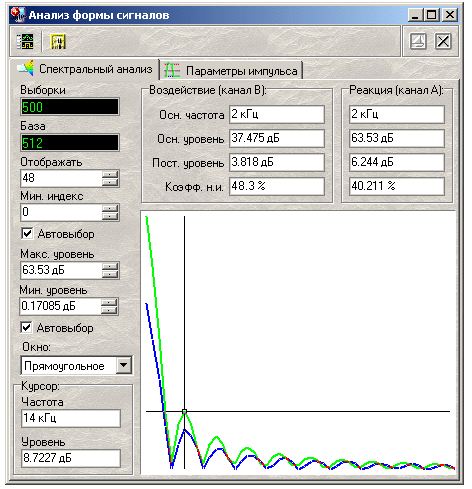Select the Прямоугольное window combo box

[76, 365]
